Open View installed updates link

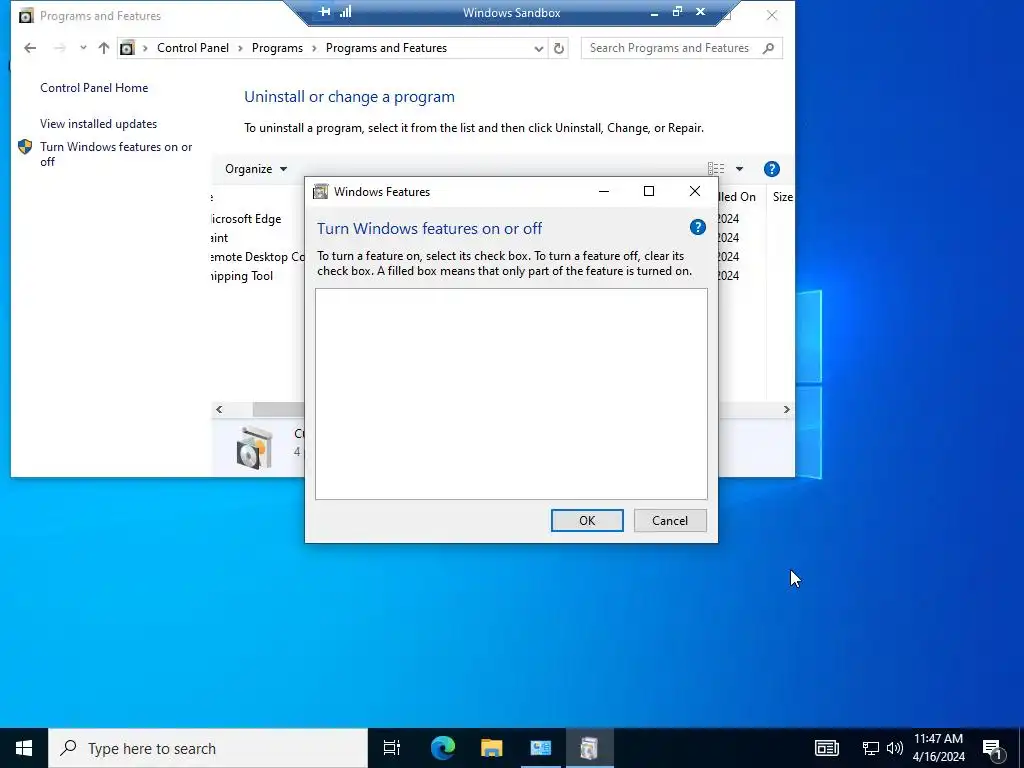pos(99,123)
